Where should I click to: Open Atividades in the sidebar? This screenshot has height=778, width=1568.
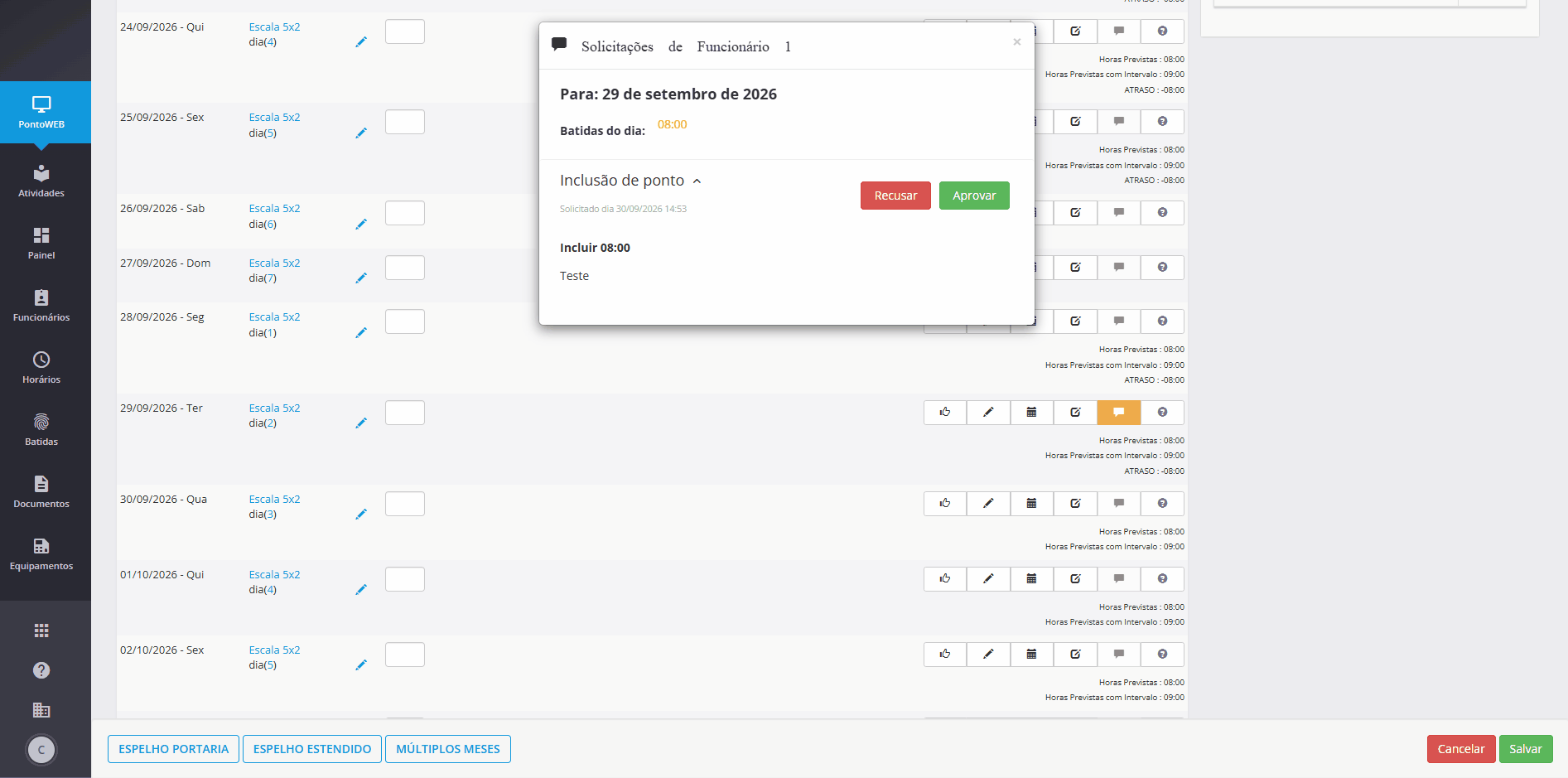(41, 181)
